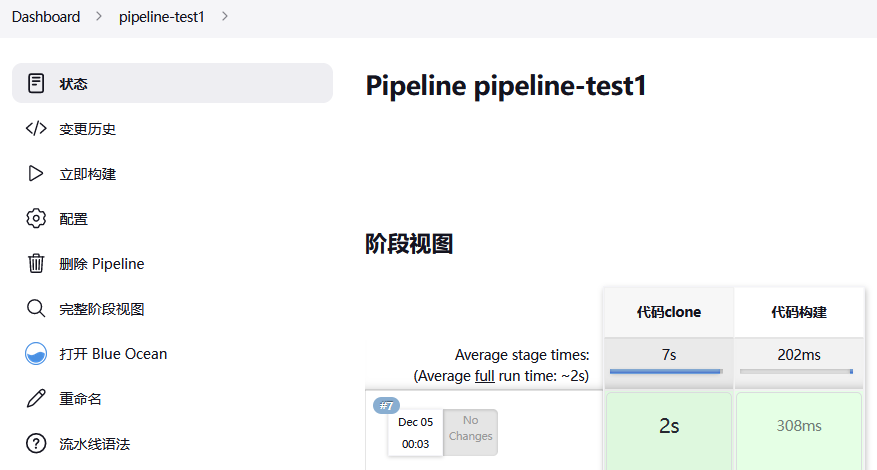The width and height of the screenshot is (877, 470).
Task: Click the build now play icon
Action: tap(36, 174)
